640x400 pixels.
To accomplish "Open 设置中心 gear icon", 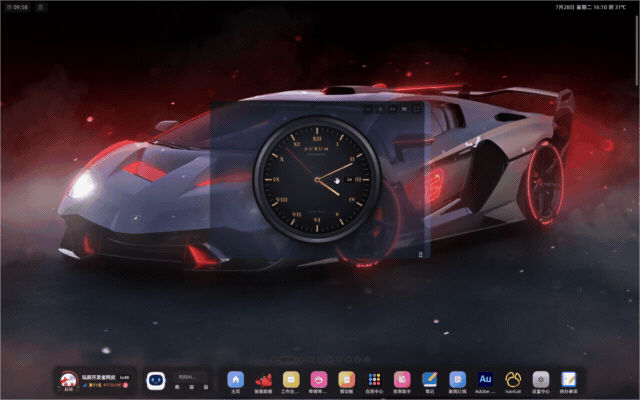I will click(x=541, y=380).
